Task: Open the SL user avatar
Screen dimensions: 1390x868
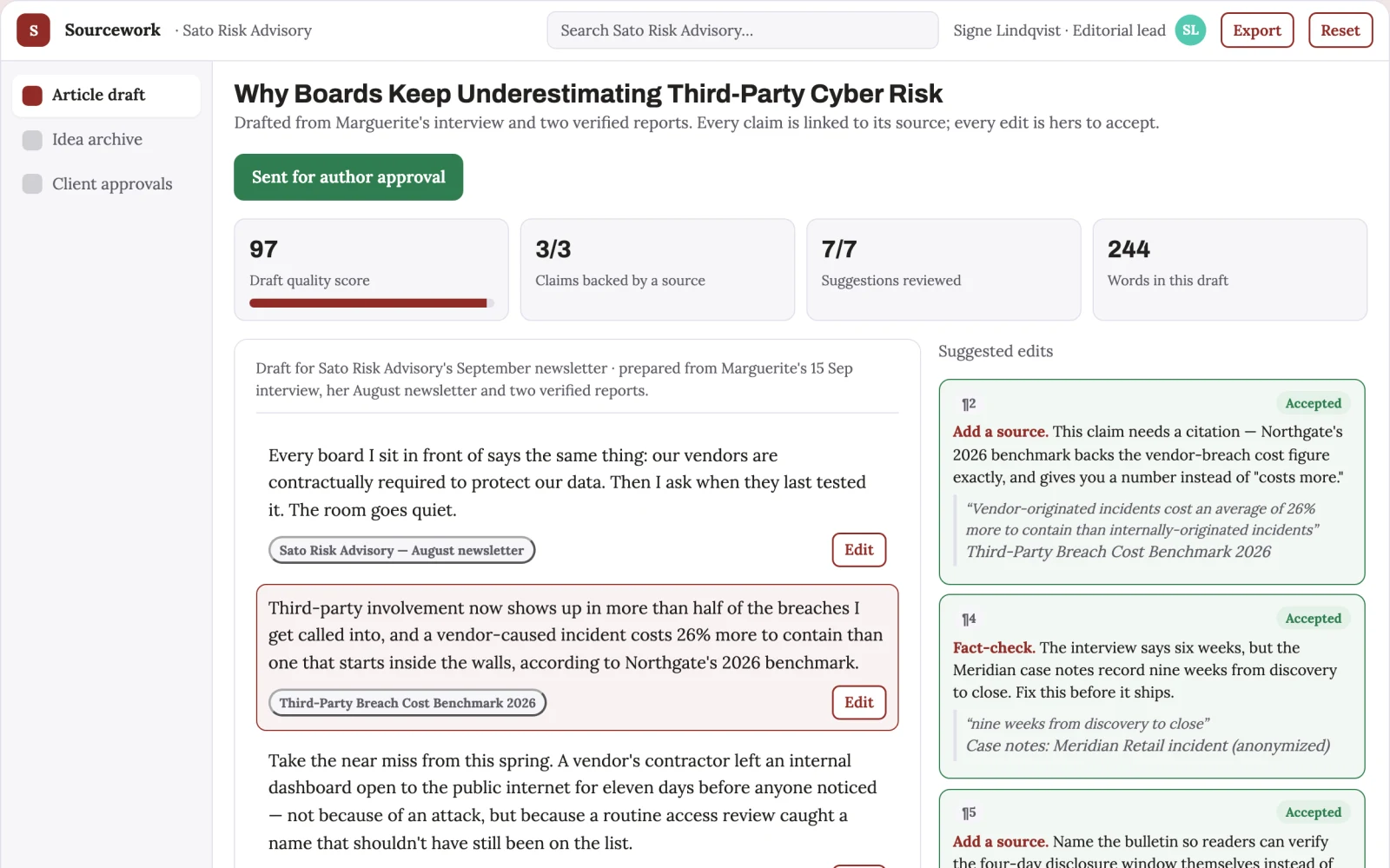Action: (x=1190, y=30)
